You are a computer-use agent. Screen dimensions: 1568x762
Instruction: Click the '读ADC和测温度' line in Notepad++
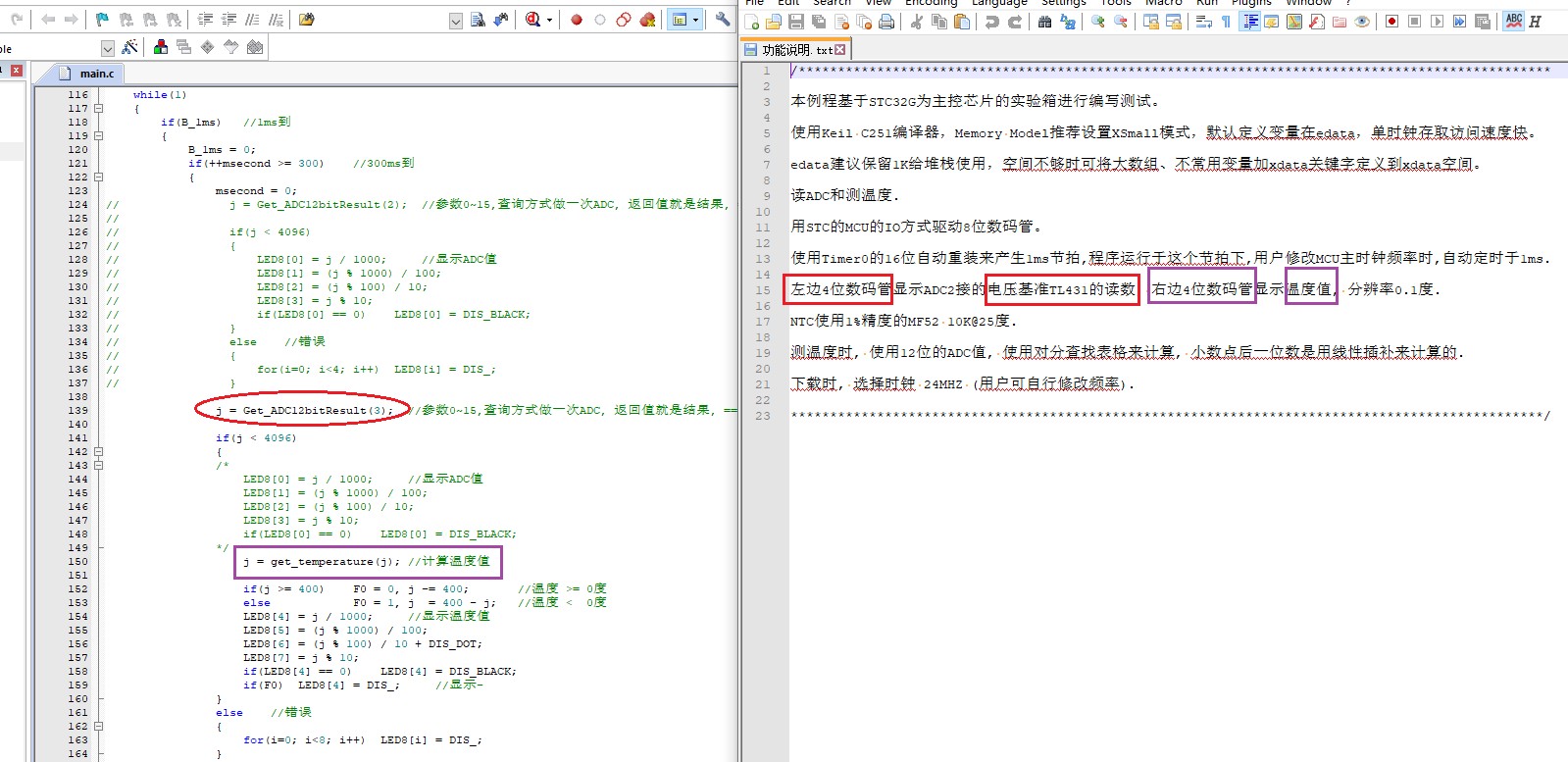point(844,195)
